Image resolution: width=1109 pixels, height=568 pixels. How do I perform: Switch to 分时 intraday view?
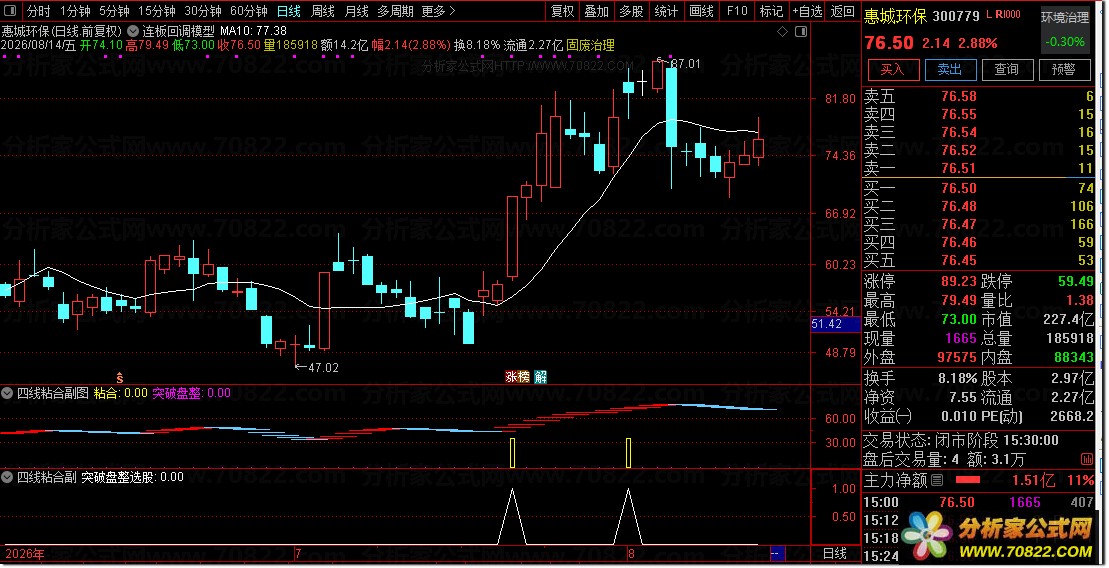pos(38,11)
